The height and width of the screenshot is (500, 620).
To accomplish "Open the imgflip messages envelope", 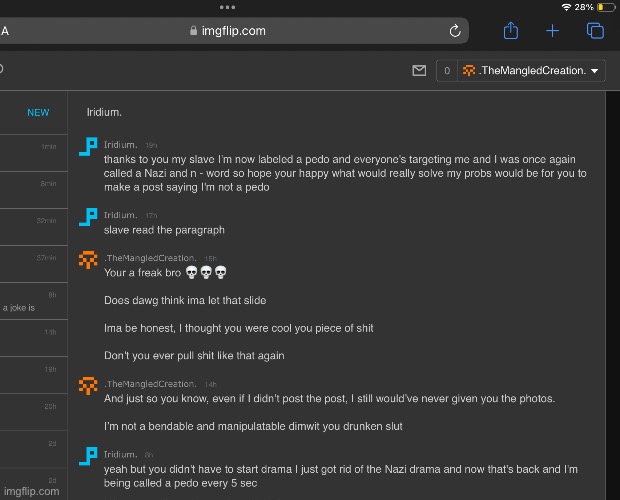I will pos(419,71).
